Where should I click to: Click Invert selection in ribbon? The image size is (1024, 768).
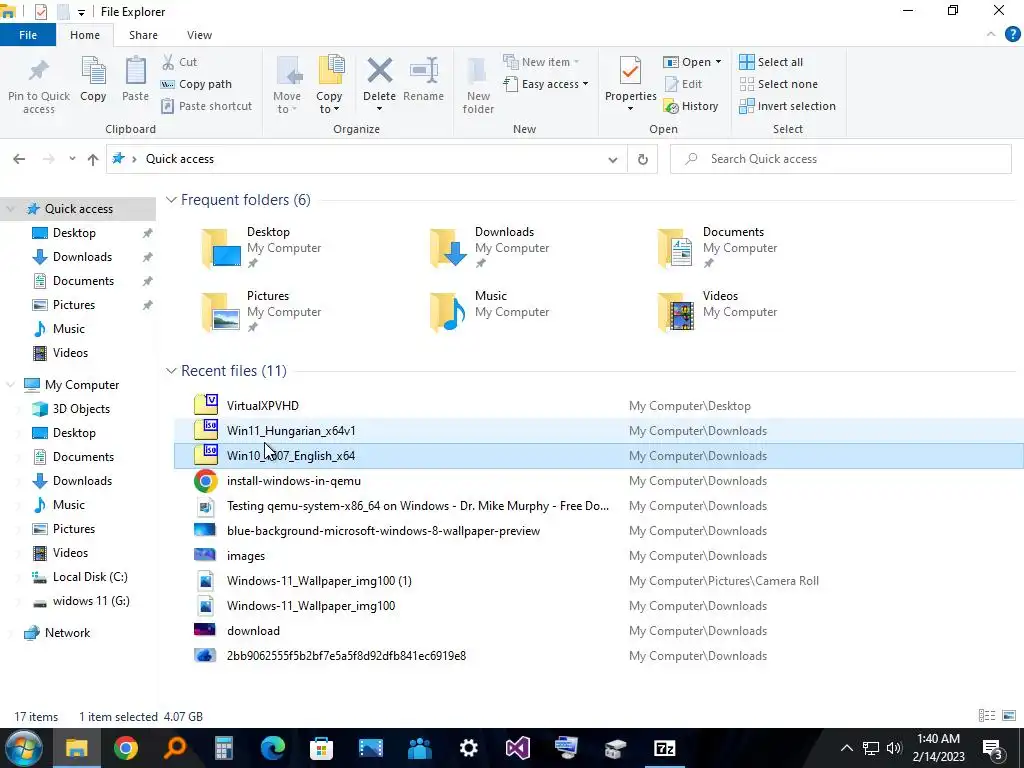coord(788,106)
